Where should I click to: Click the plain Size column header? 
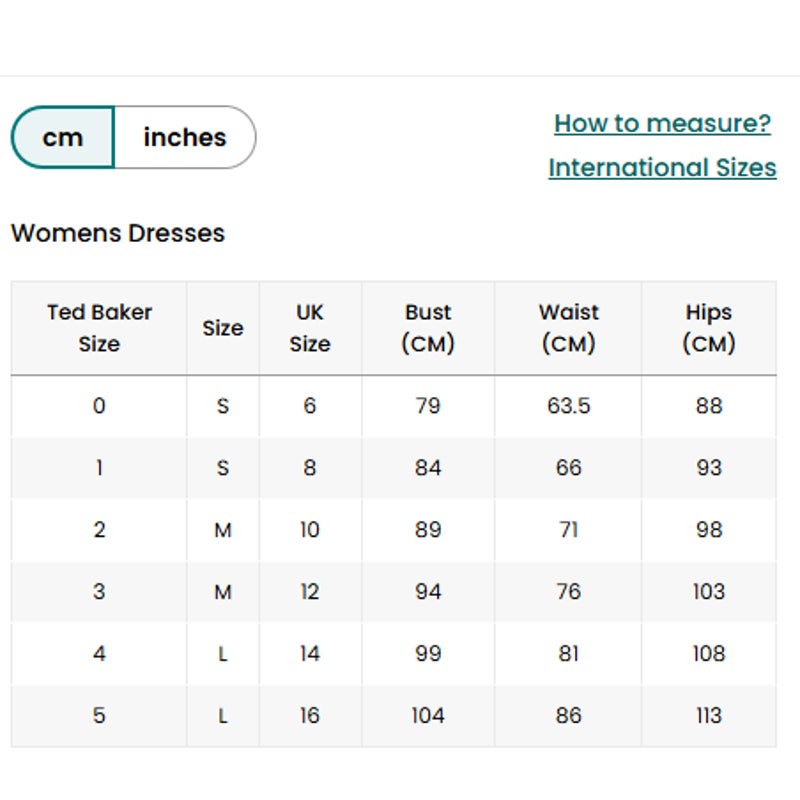click(223, 328)
